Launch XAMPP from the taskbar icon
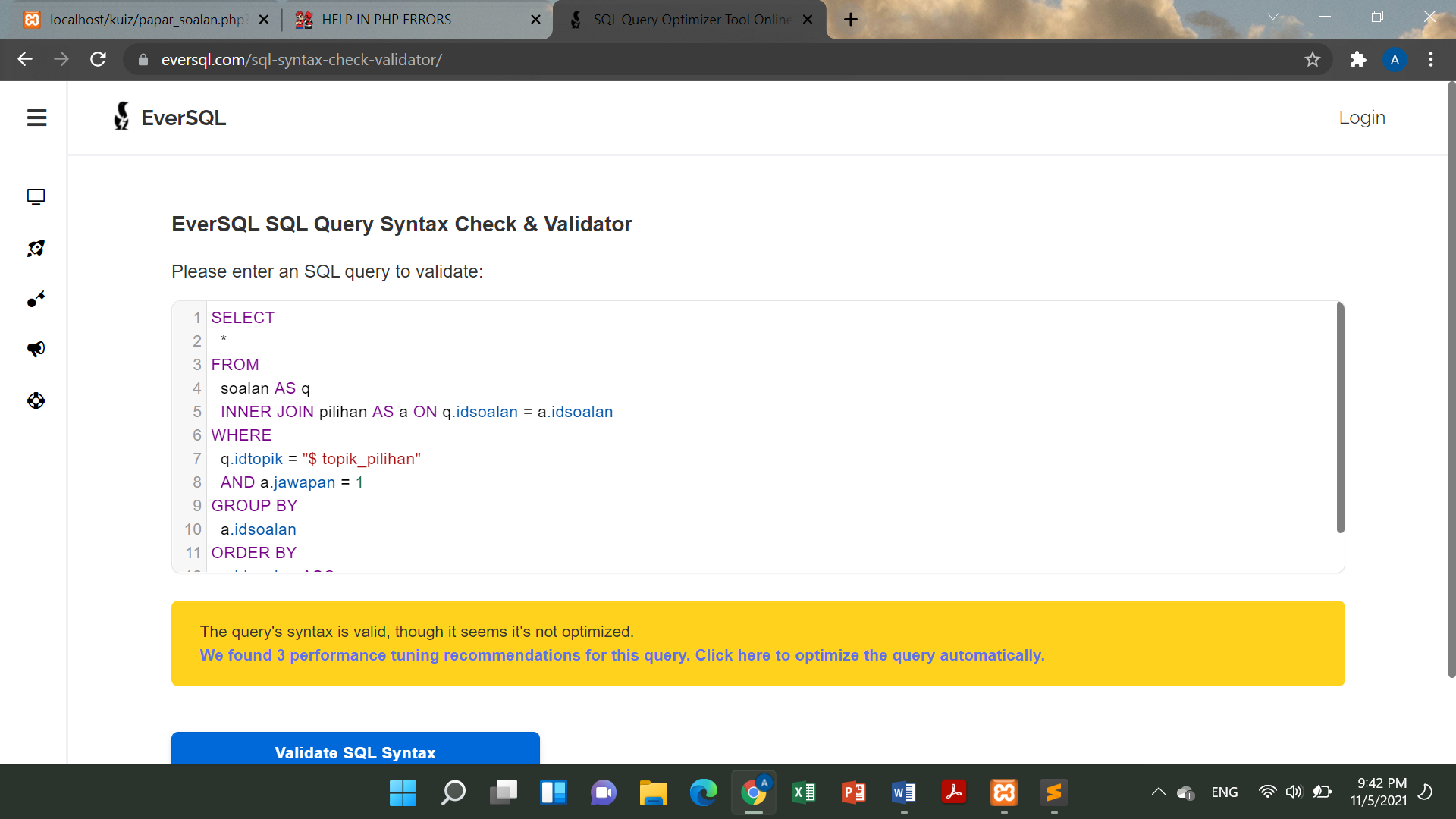The height and width of the screenshot is (819, 1456). tap(1003, 792)
